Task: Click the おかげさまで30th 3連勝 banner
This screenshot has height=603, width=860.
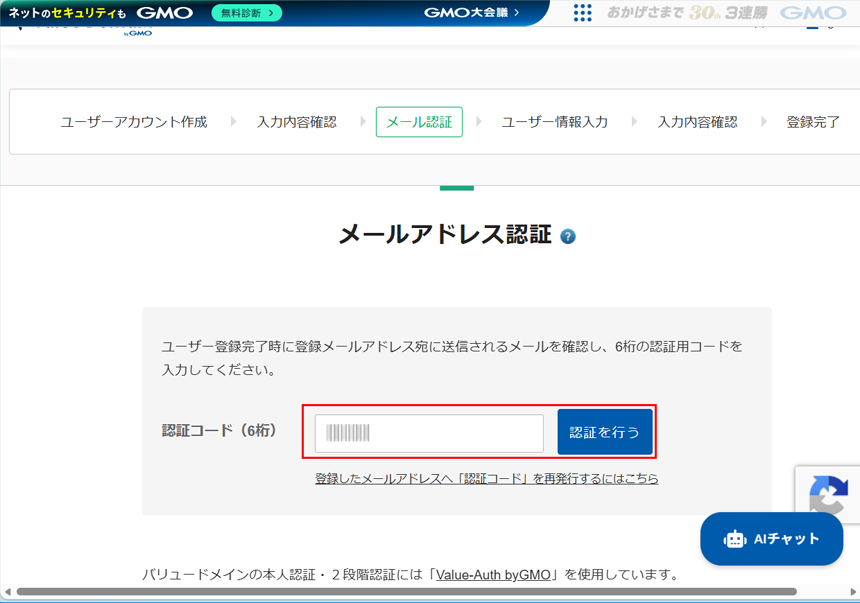Action: [x=727, y=13]
